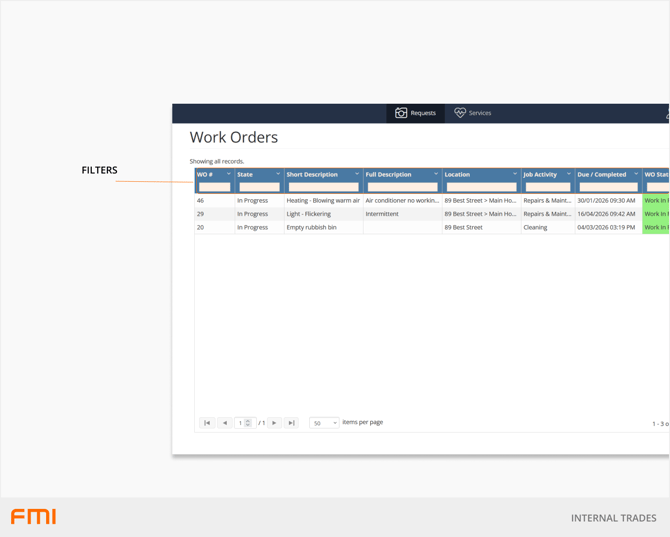The width and height of the screenshot is (670, 537).
Task: Open items per page dropdown
Action: [x=324, y=423]
